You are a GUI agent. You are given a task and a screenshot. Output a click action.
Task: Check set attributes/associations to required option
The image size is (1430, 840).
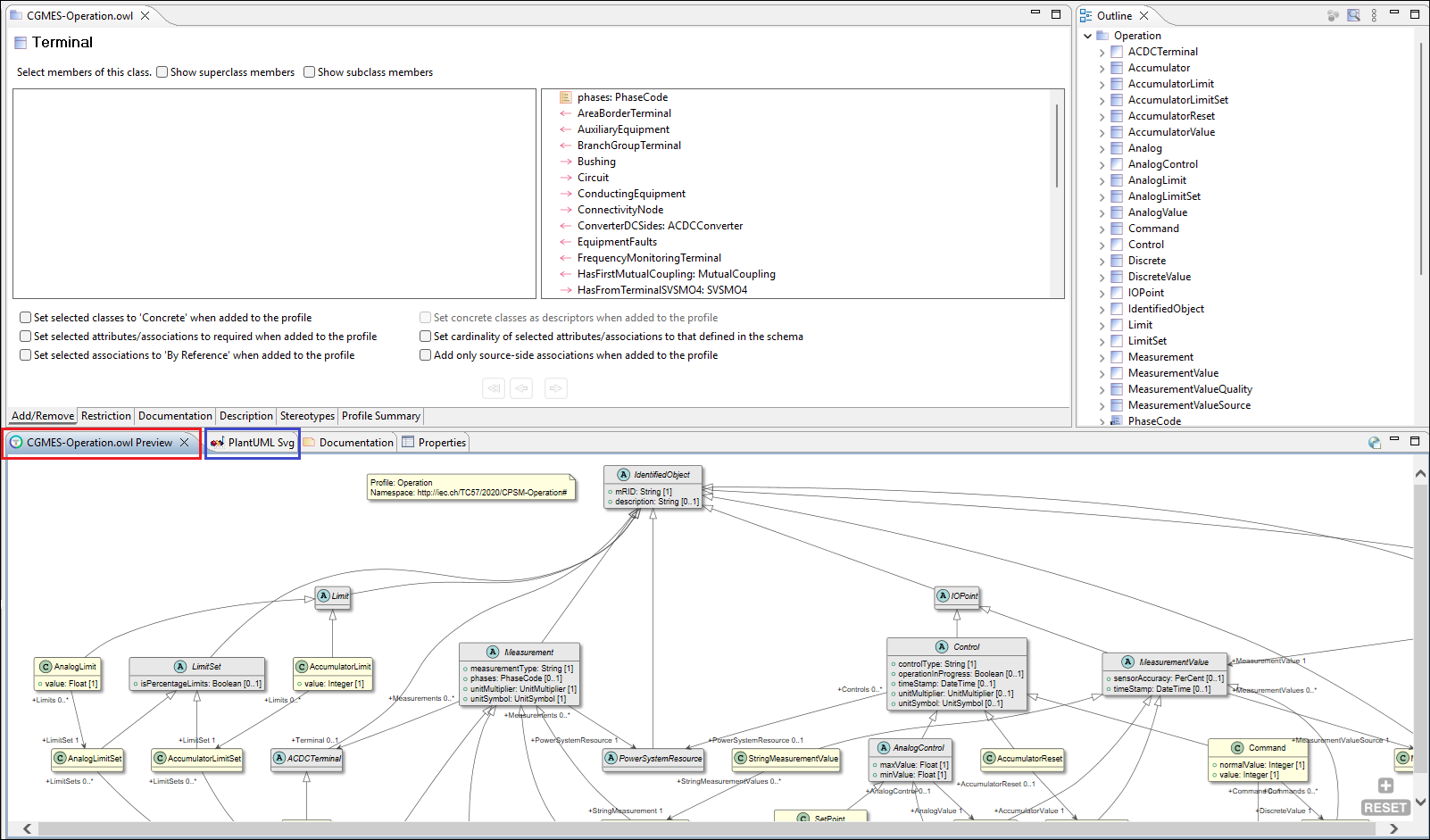[26, 337]
